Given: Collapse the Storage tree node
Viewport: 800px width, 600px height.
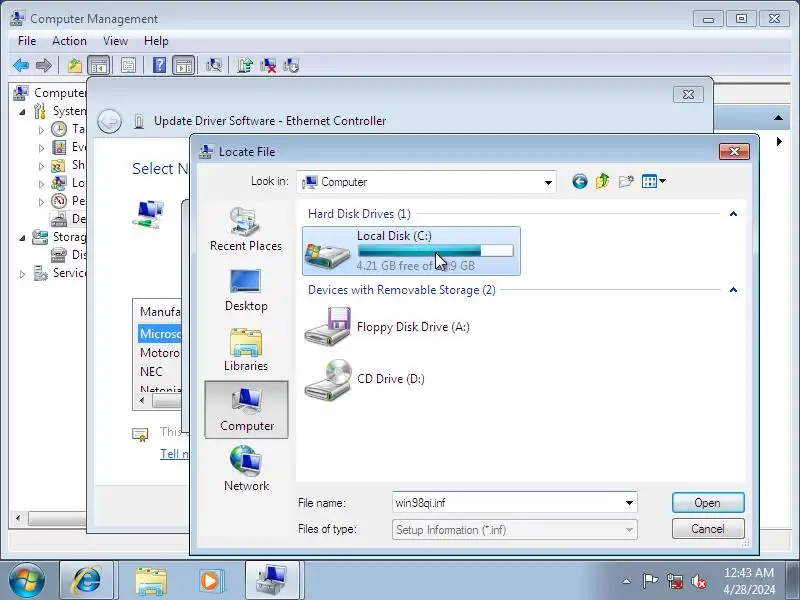Looking at the screenshot, I should pyautogui.click(x=22, y=238).
